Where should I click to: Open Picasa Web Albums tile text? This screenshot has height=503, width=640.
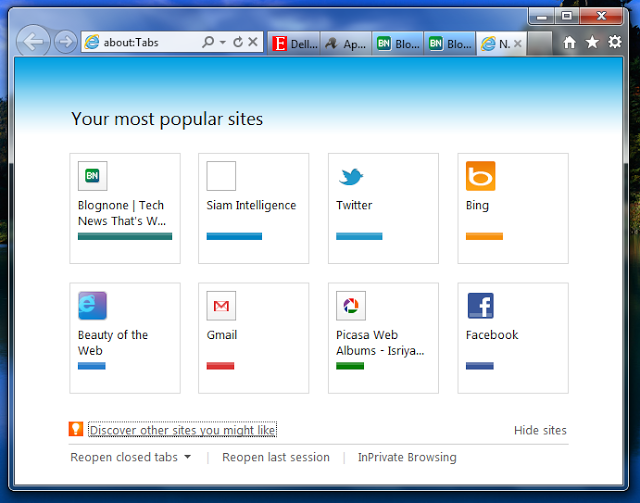point(380,343)
